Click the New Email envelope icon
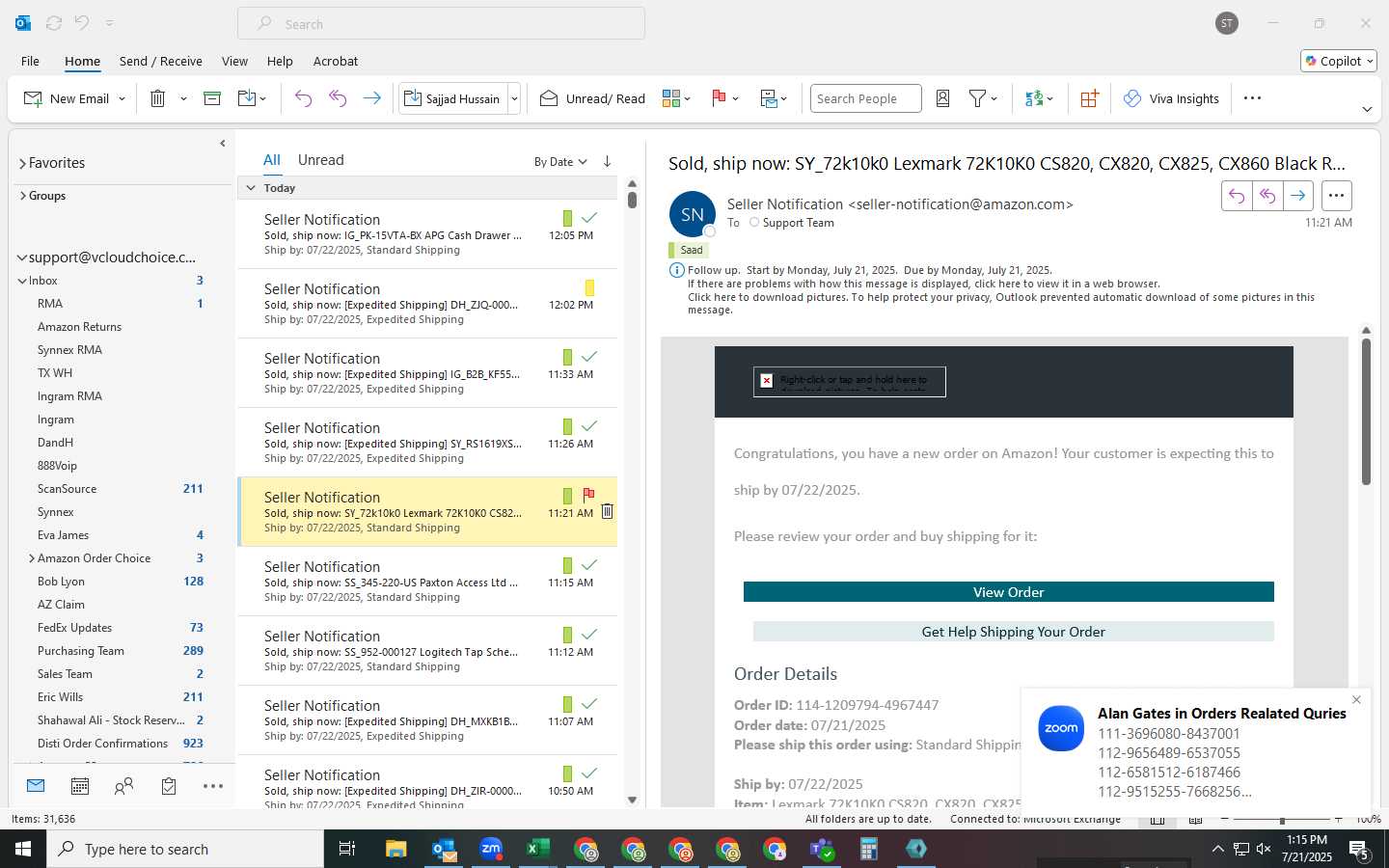The image size is (1389, 868). [33, 98]
